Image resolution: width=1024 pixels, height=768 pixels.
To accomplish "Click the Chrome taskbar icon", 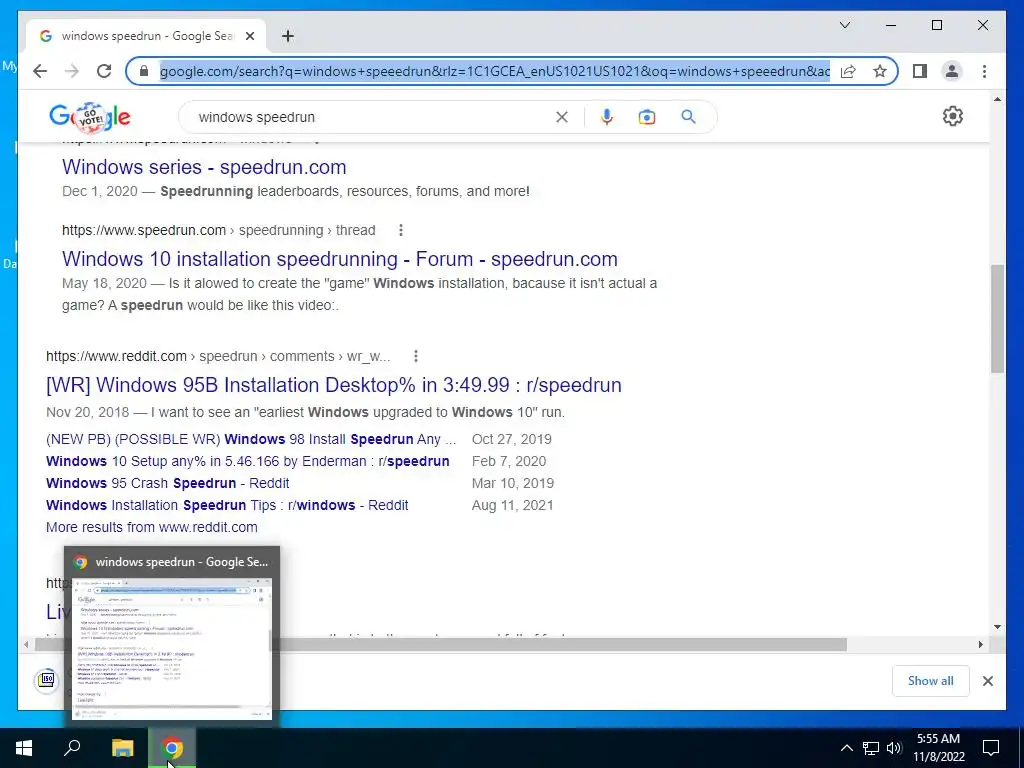I will tap(172, 748).
